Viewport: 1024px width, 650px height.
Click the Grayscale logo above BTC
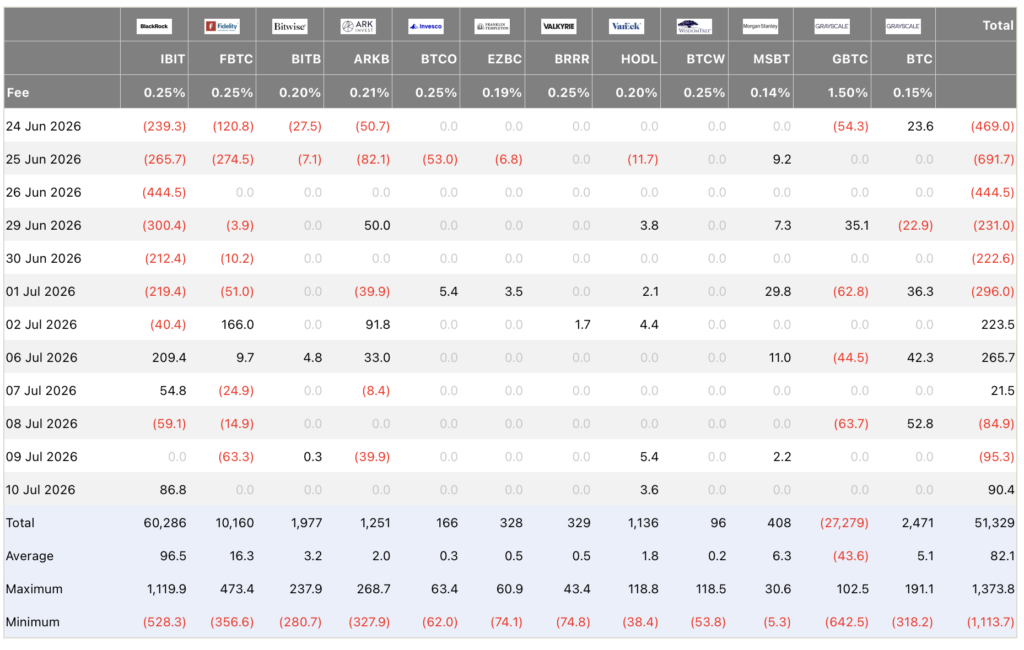click(903, 26)
